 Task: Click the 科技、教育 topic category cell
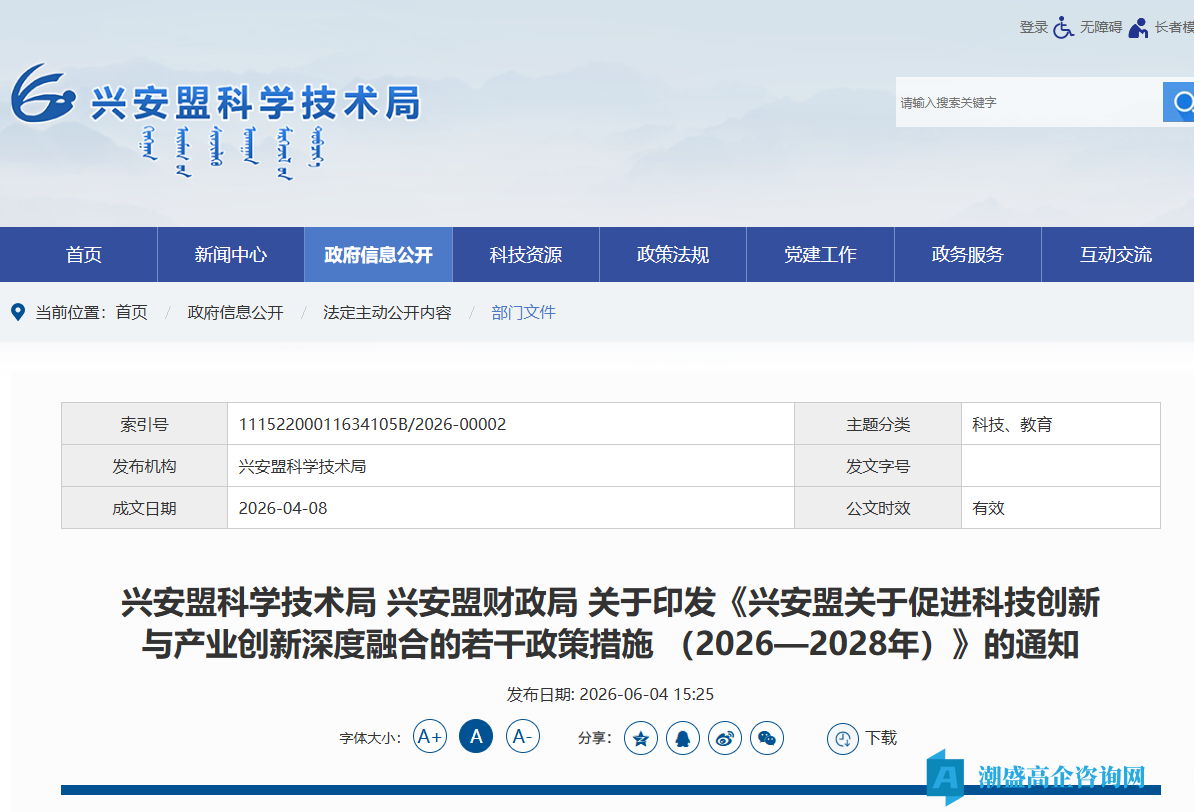tap(1061, 424)
